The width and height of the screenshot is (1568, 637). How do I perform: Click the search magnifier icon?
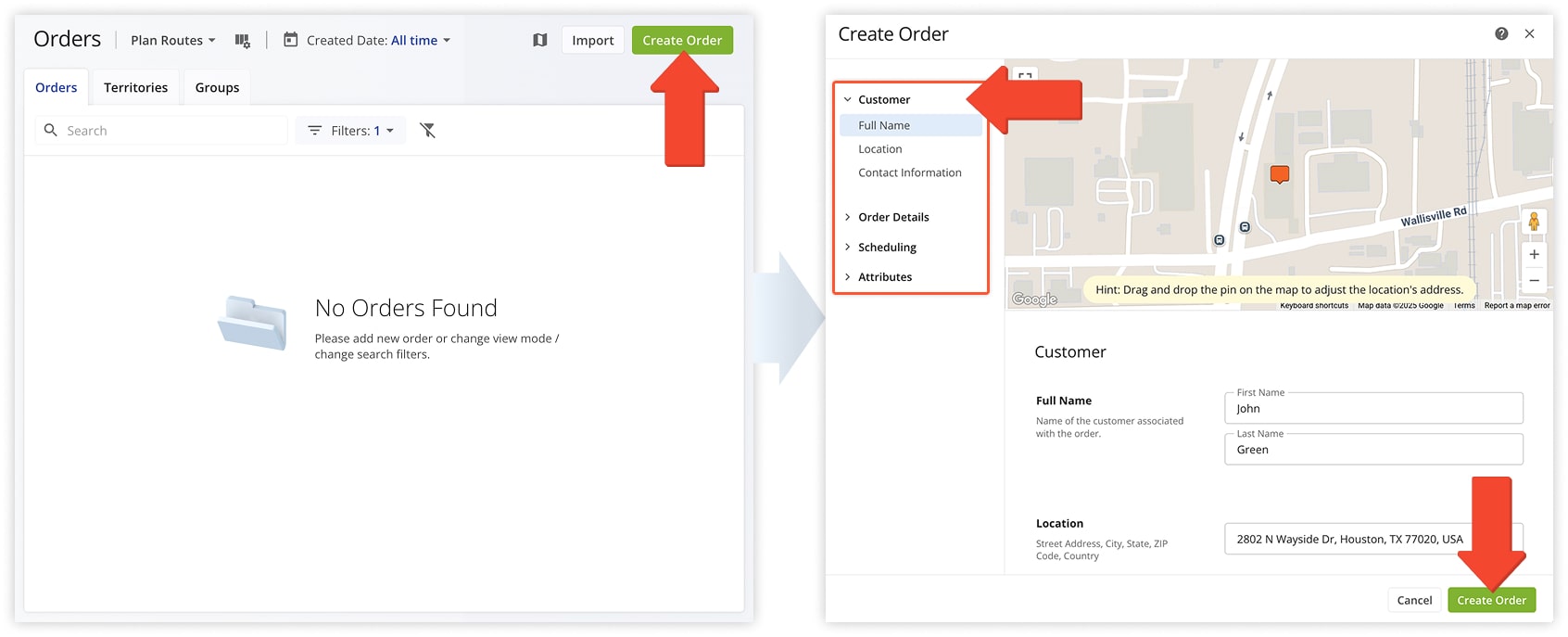click(51, 130)
